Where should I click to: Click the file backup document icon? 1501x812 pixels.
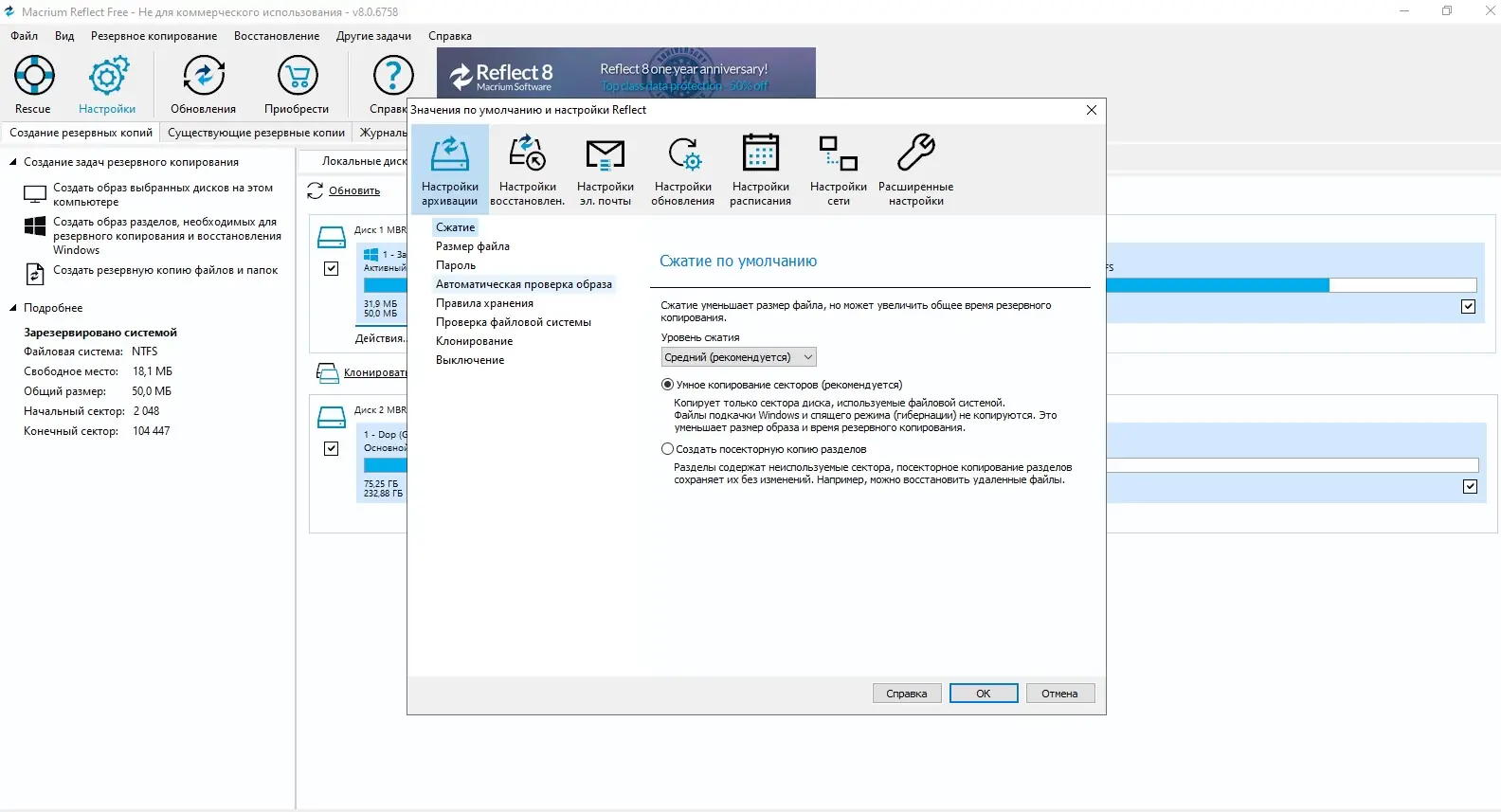click(35, 274)
